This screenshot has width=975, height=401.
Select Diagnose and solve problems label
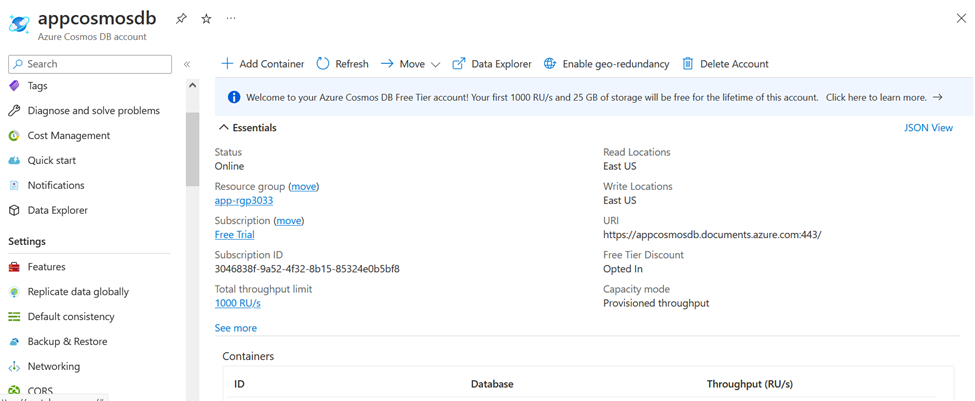[94, 111]
